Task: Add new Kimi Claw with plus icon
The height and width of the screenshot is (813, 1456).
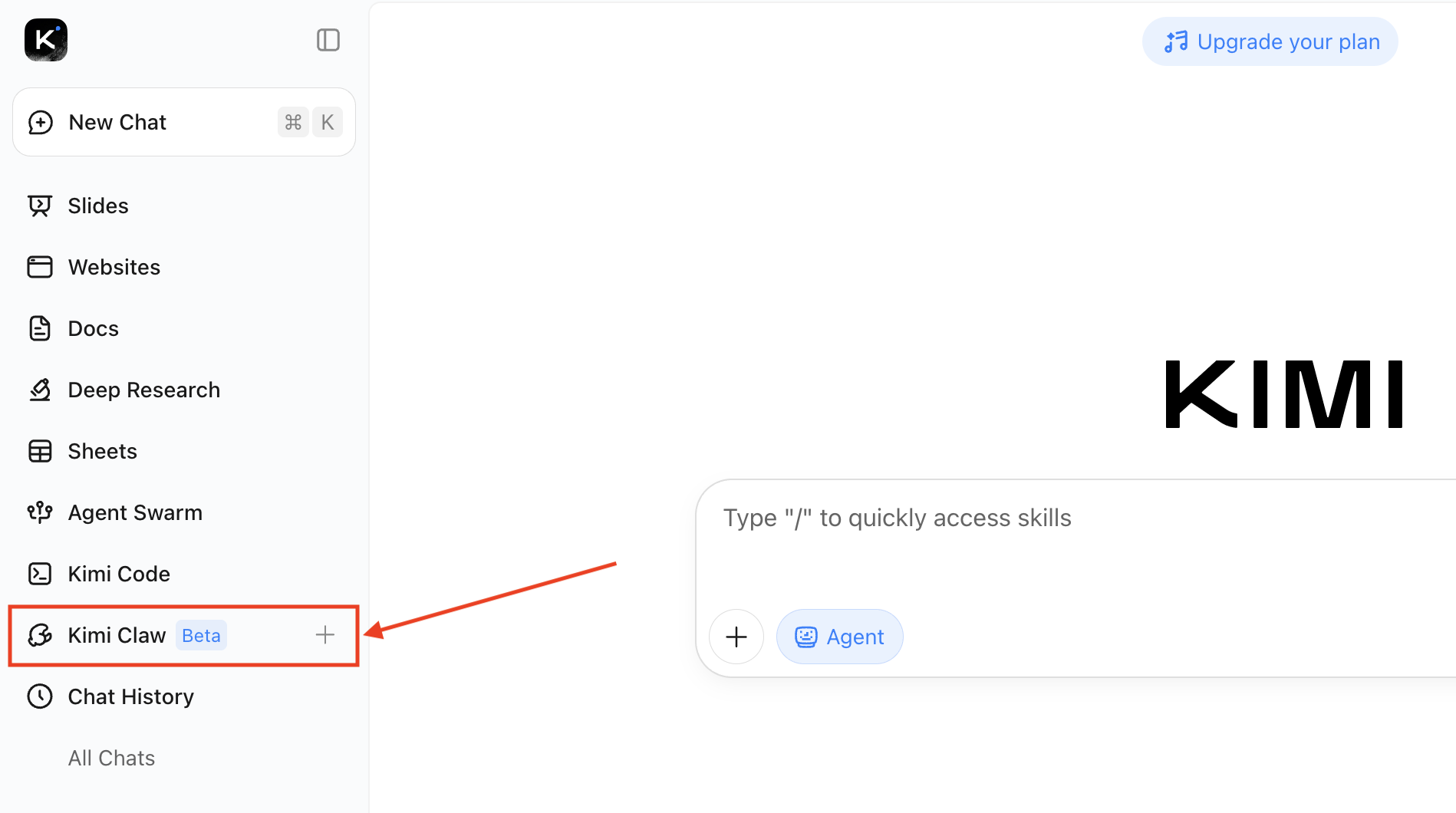Action: [325, 634]
